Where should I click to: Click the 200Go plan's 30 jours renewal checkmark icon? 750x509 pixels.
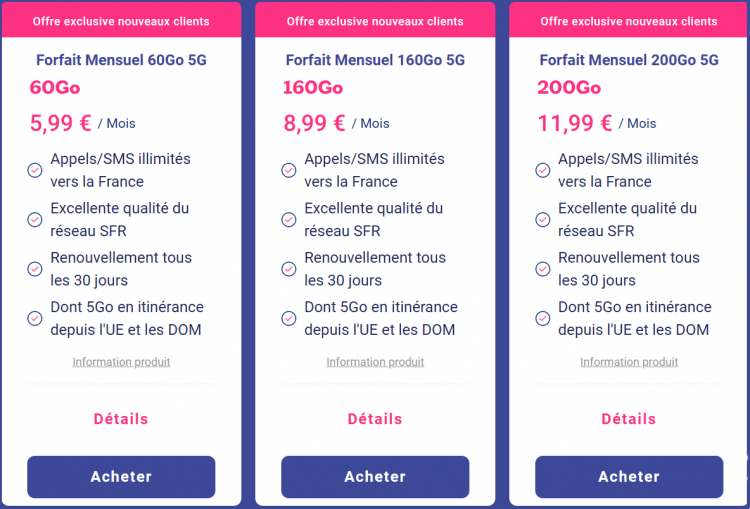[x=542, y=269]
